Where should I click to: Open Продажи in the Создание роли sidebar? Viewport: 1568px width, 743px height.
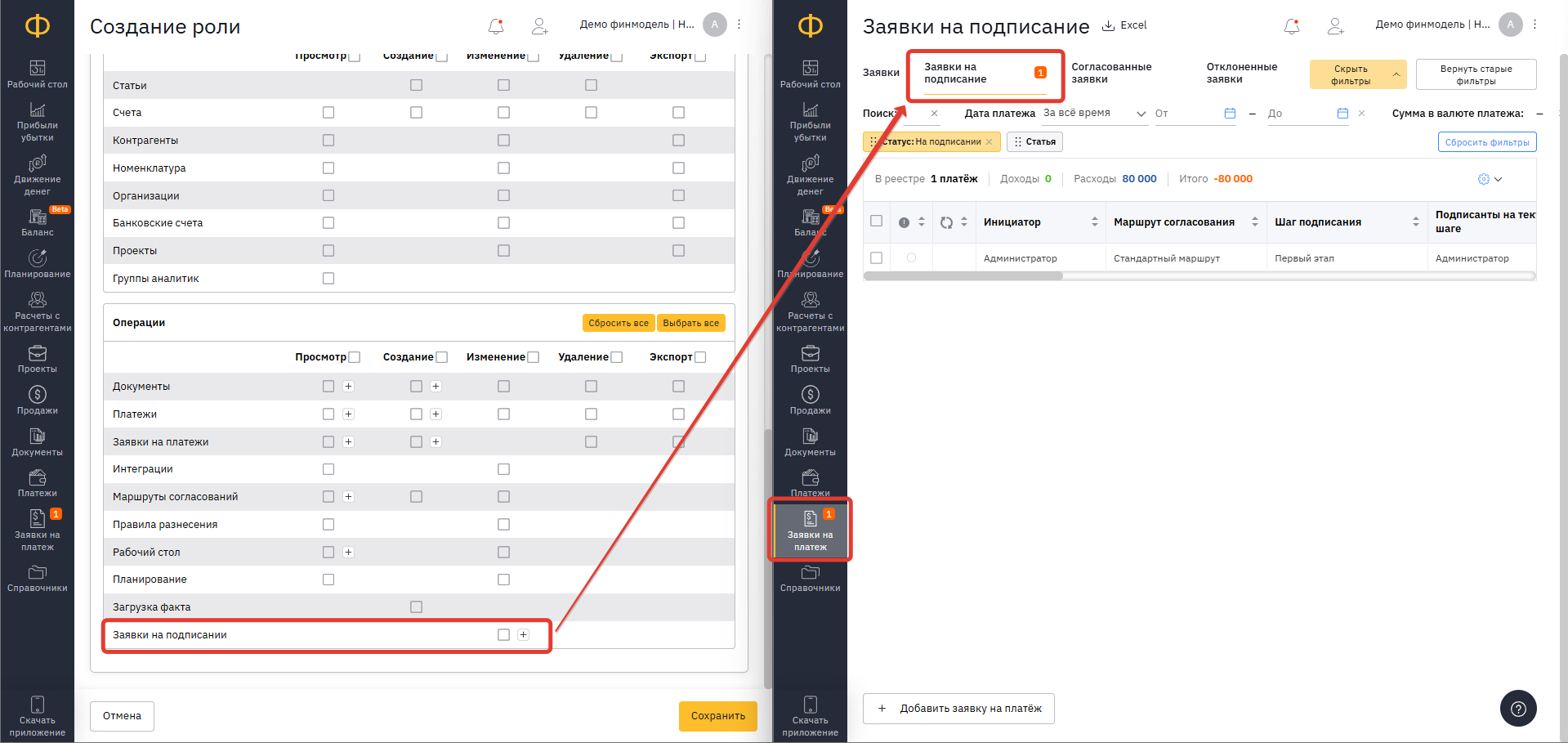tap(38, 401)
